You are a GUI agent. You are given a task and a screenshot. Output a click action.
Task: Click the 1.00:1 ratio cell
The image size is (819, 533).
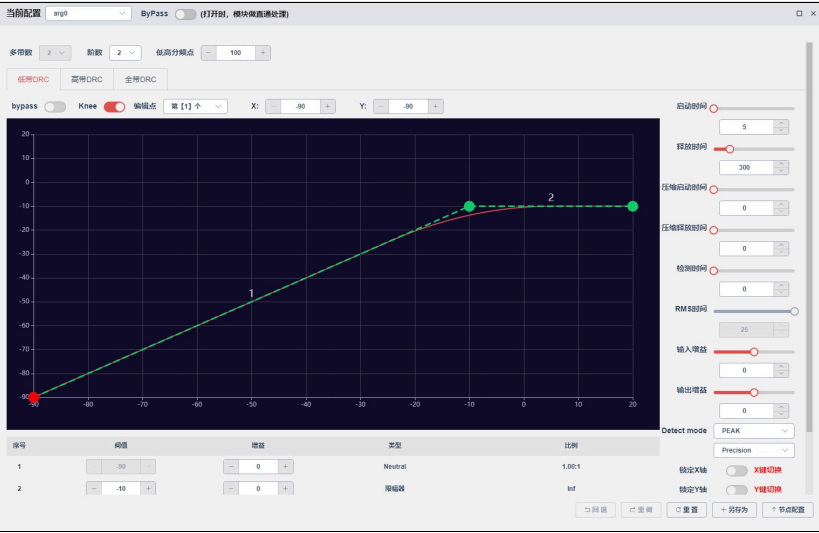(571, 467)
